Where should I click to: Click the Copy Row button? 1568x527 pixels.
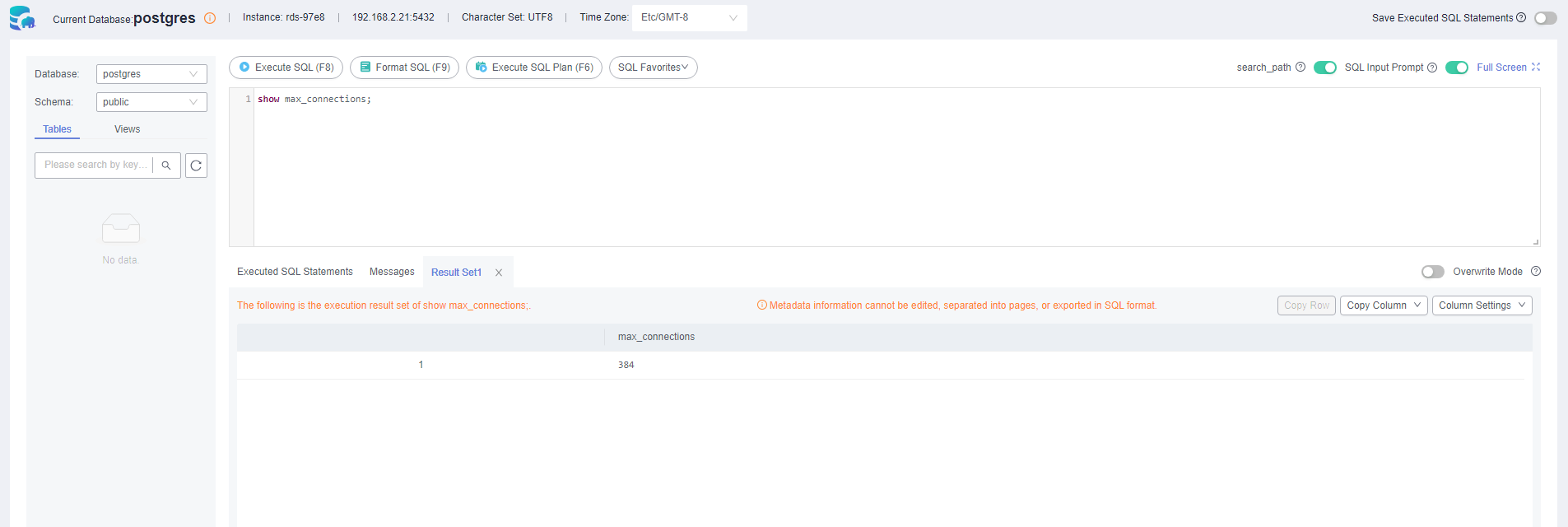click(1307, 305)
